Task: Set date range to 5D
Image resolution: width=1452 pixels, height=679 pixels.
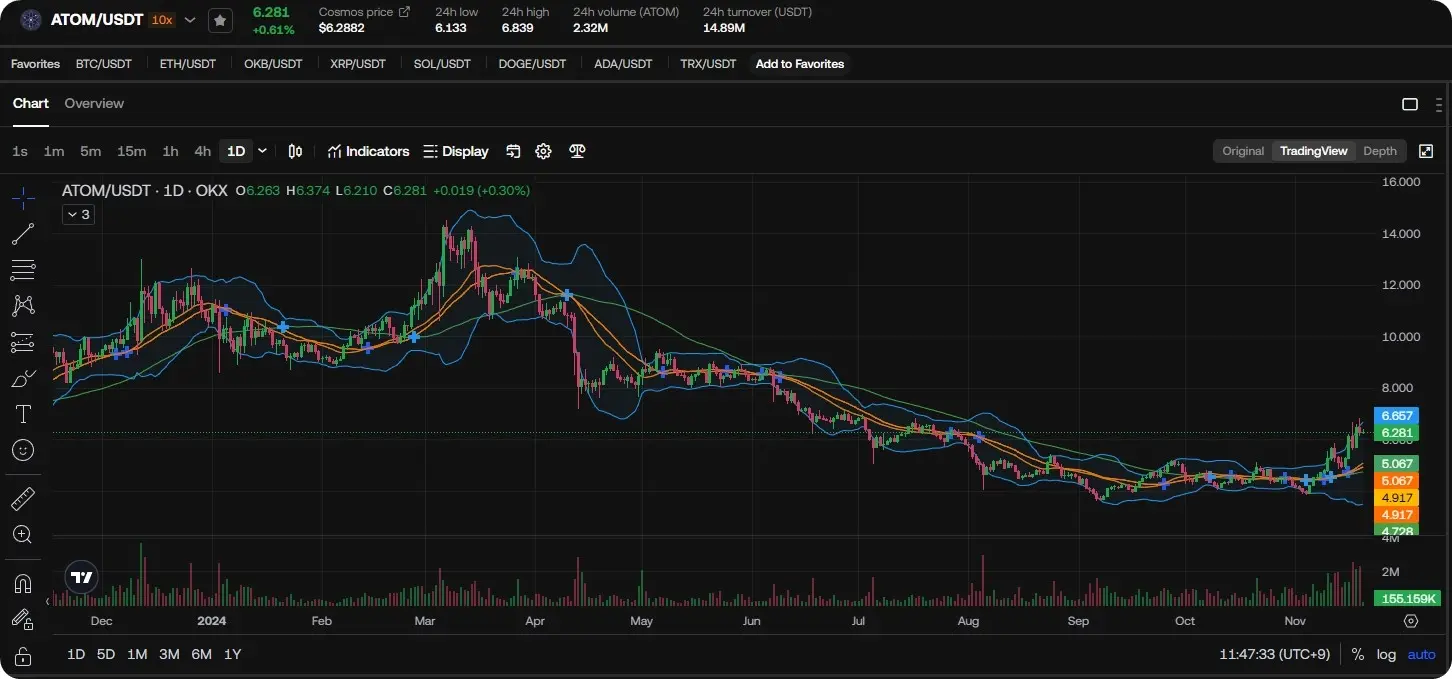Action: click(106, 655)
